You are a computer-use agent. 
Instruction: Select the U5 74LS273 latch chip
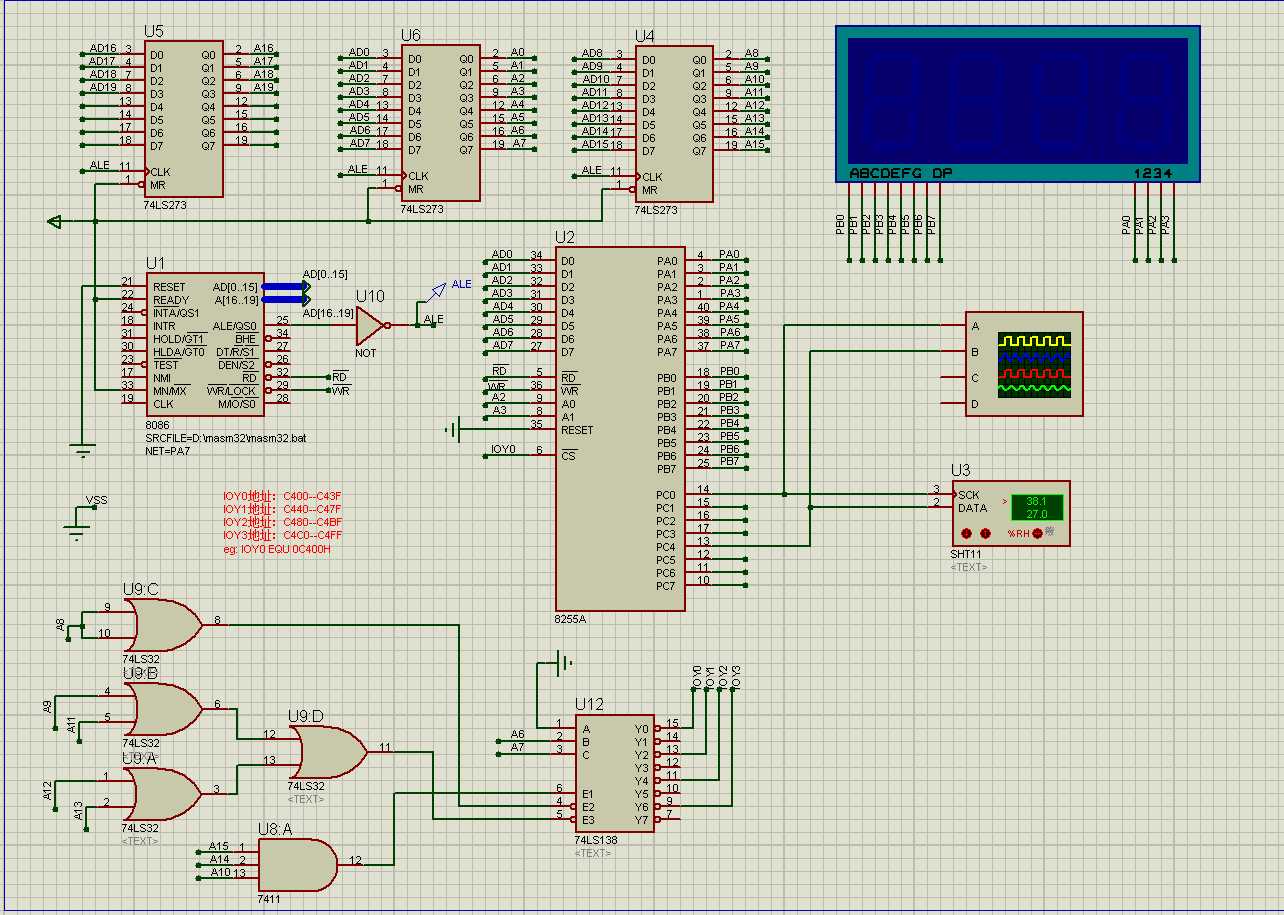(x=183, y=119)
